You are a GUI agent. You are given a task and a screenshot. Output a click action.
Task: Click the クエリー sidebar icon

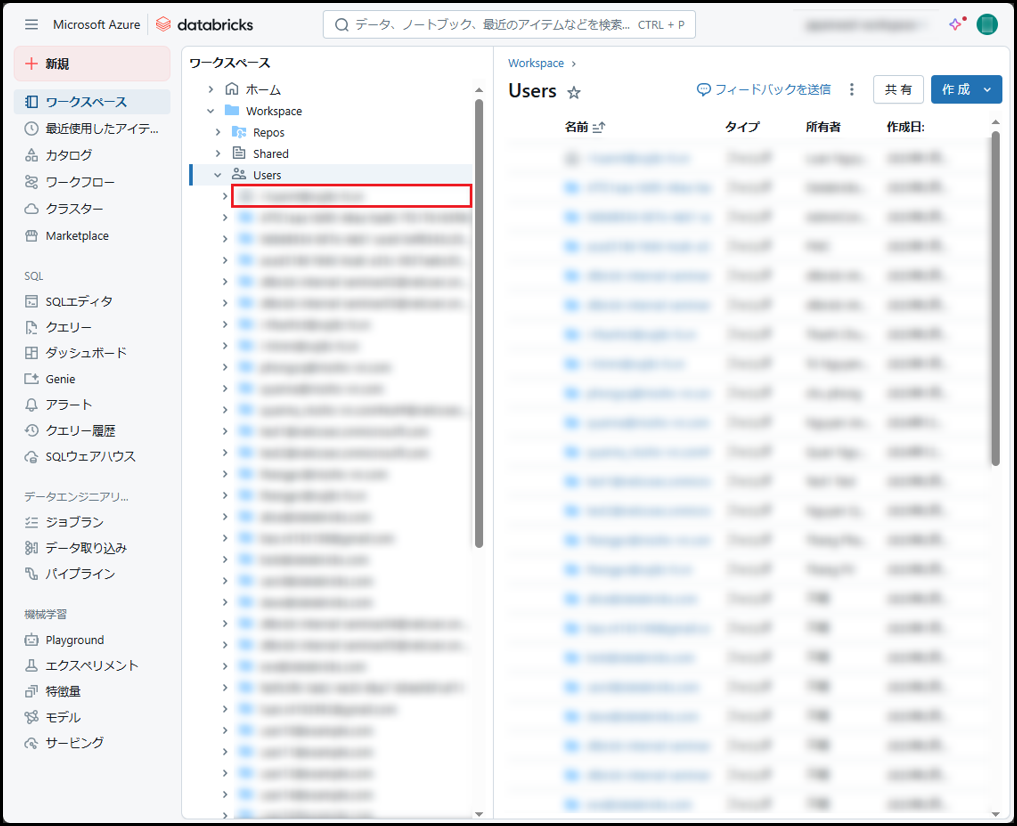[31, 327]
